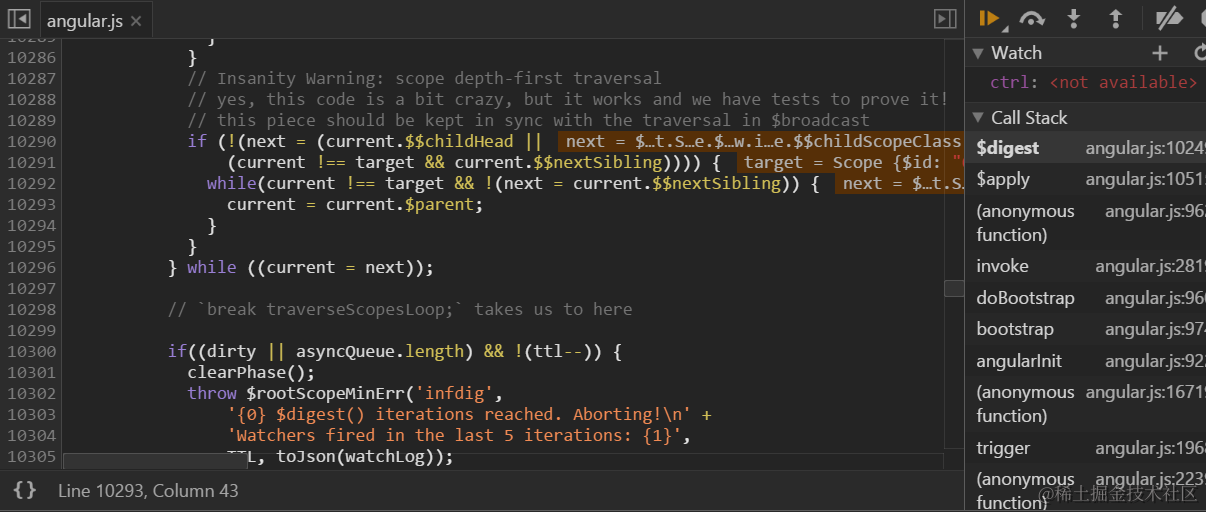Viewport: 1206px width, 512px height.
Task: Show the file navigator sidebar
Action: [x=18, y=19]
